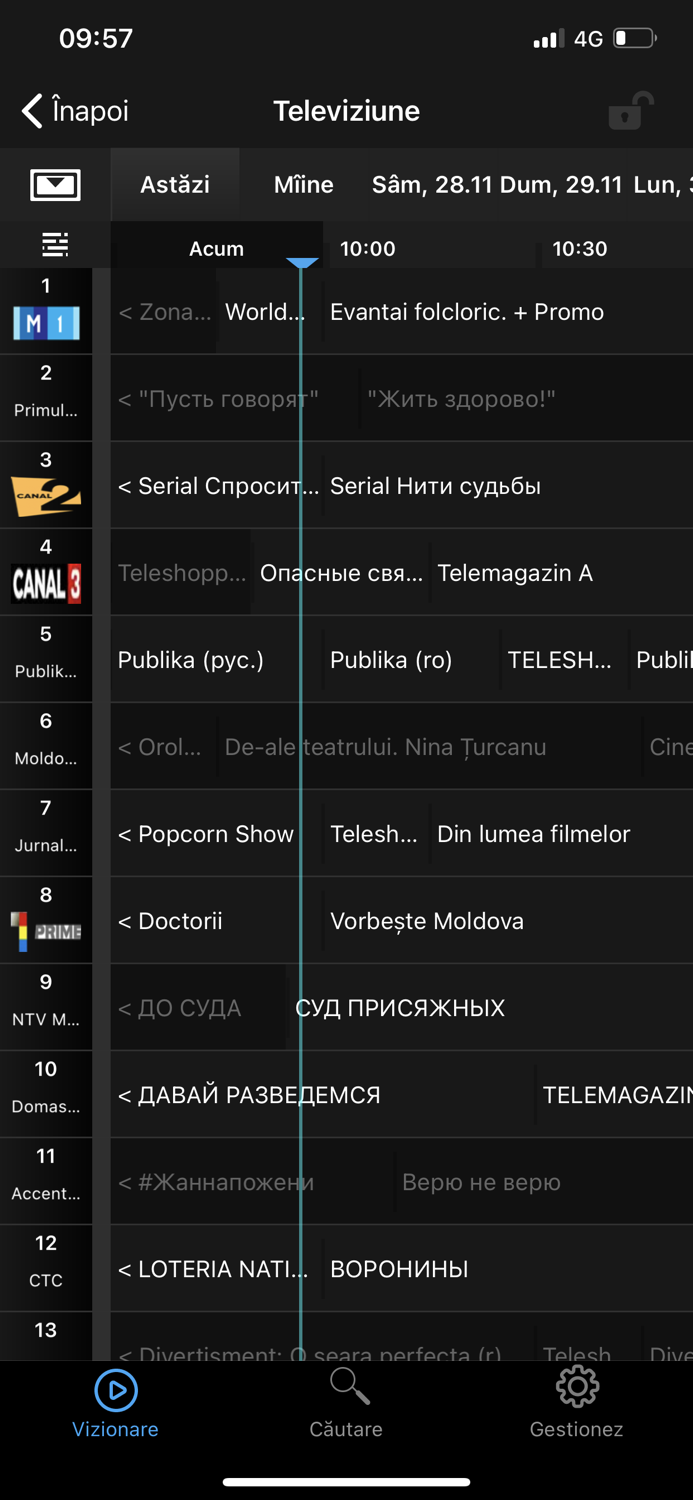This screenshot has width=693, height=1500.
Task: Open the Vorbește Moldova program
Action: coord(427,921)
